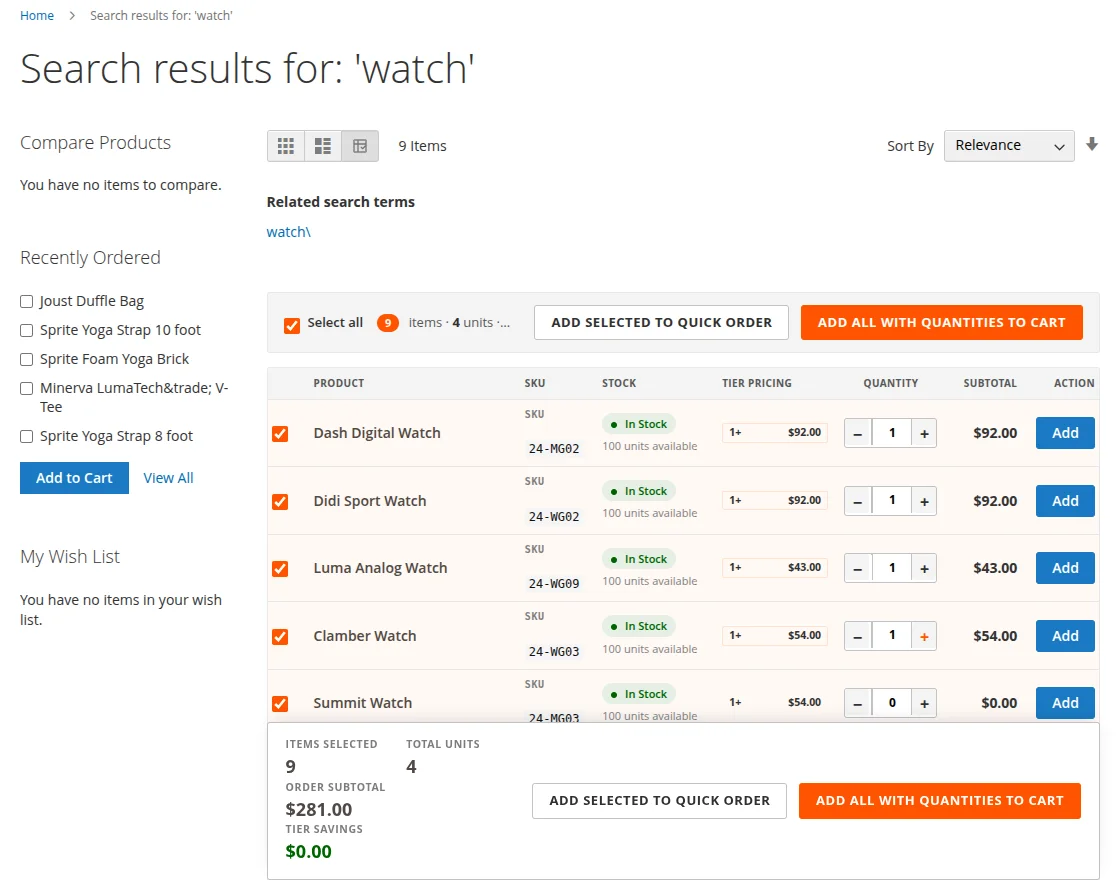
Task: Uncheck Dash Digital Watch row checkbox
Action: (x=280, y=434)
